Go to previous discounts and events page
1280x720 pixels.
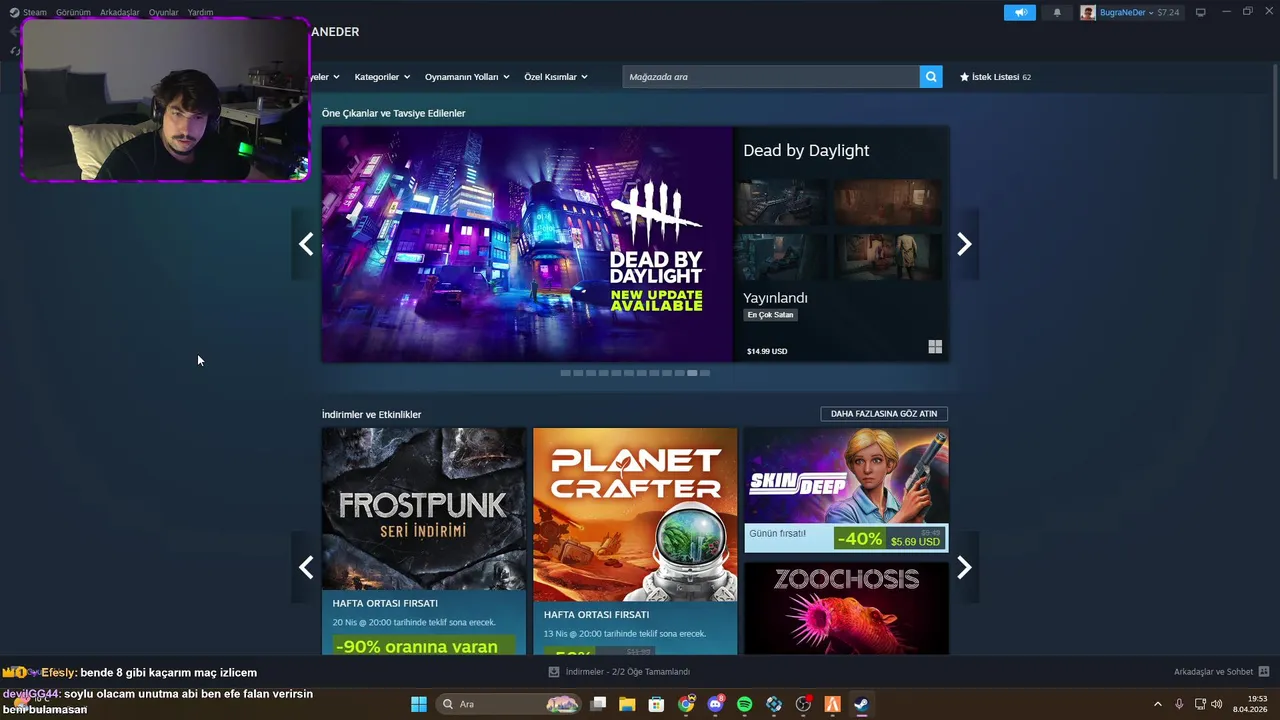[x=306, y=567]
